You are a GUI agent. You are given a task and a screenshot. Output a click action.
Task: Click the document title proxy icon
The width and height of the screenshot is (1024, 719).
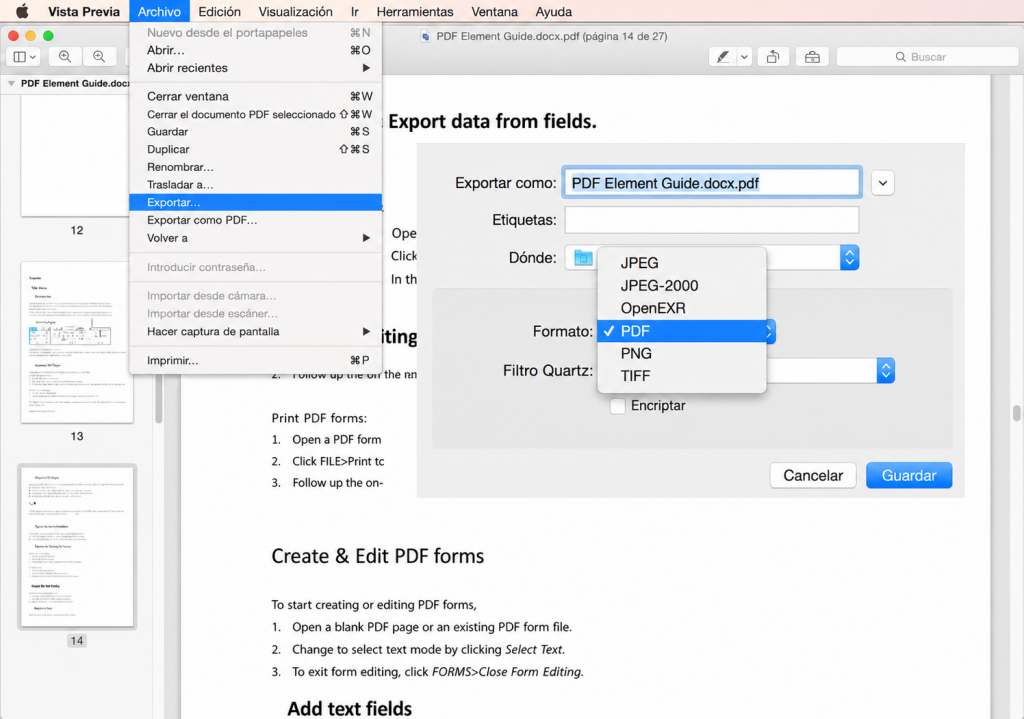(425, 37)
